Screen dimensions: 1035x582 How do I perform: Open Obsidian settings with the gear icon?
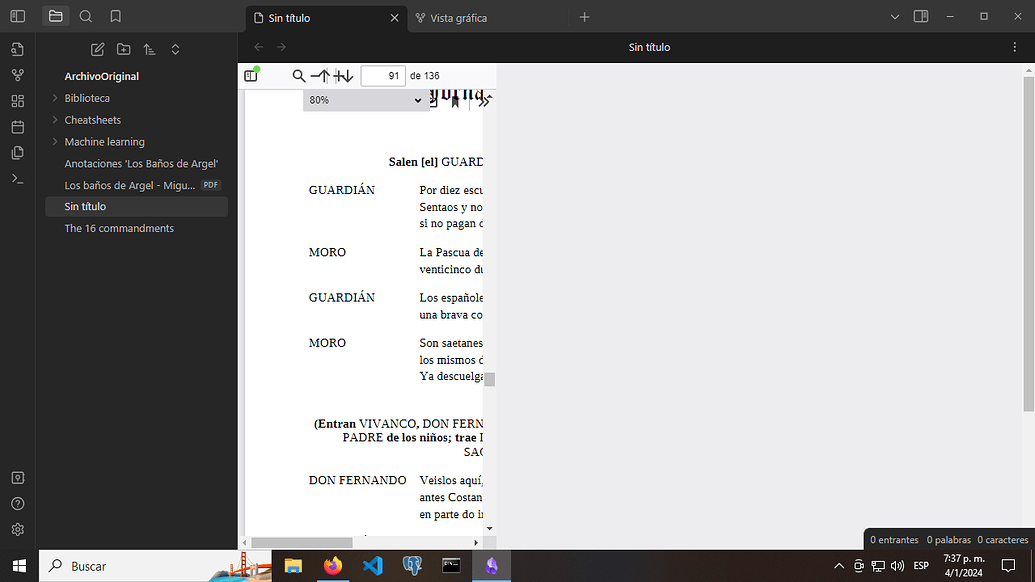pyautogui.click(x=17, y=529)
